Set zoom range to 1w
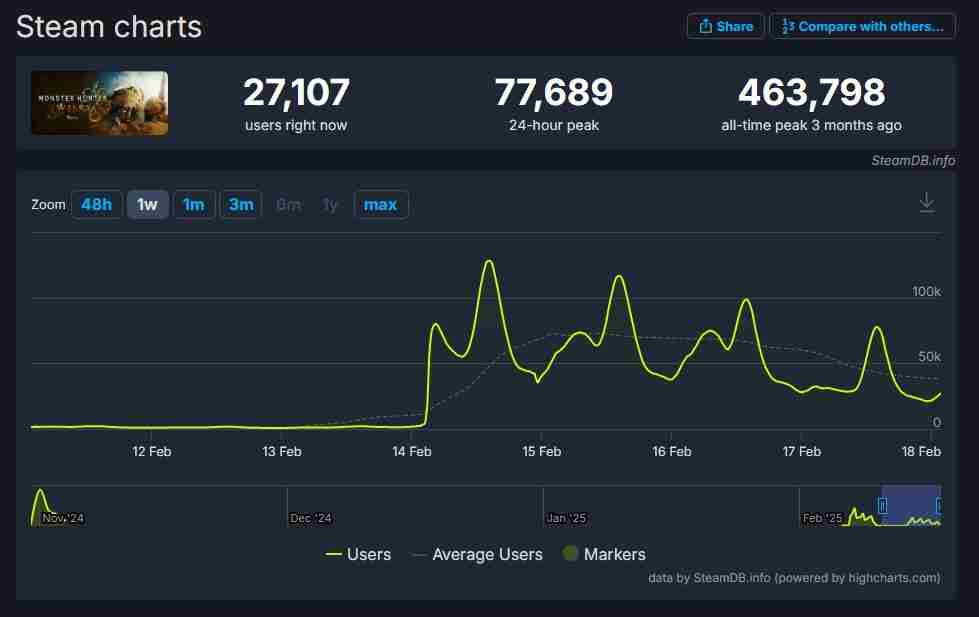This screenshot has width=979, height=617. [x=147, y=205]
